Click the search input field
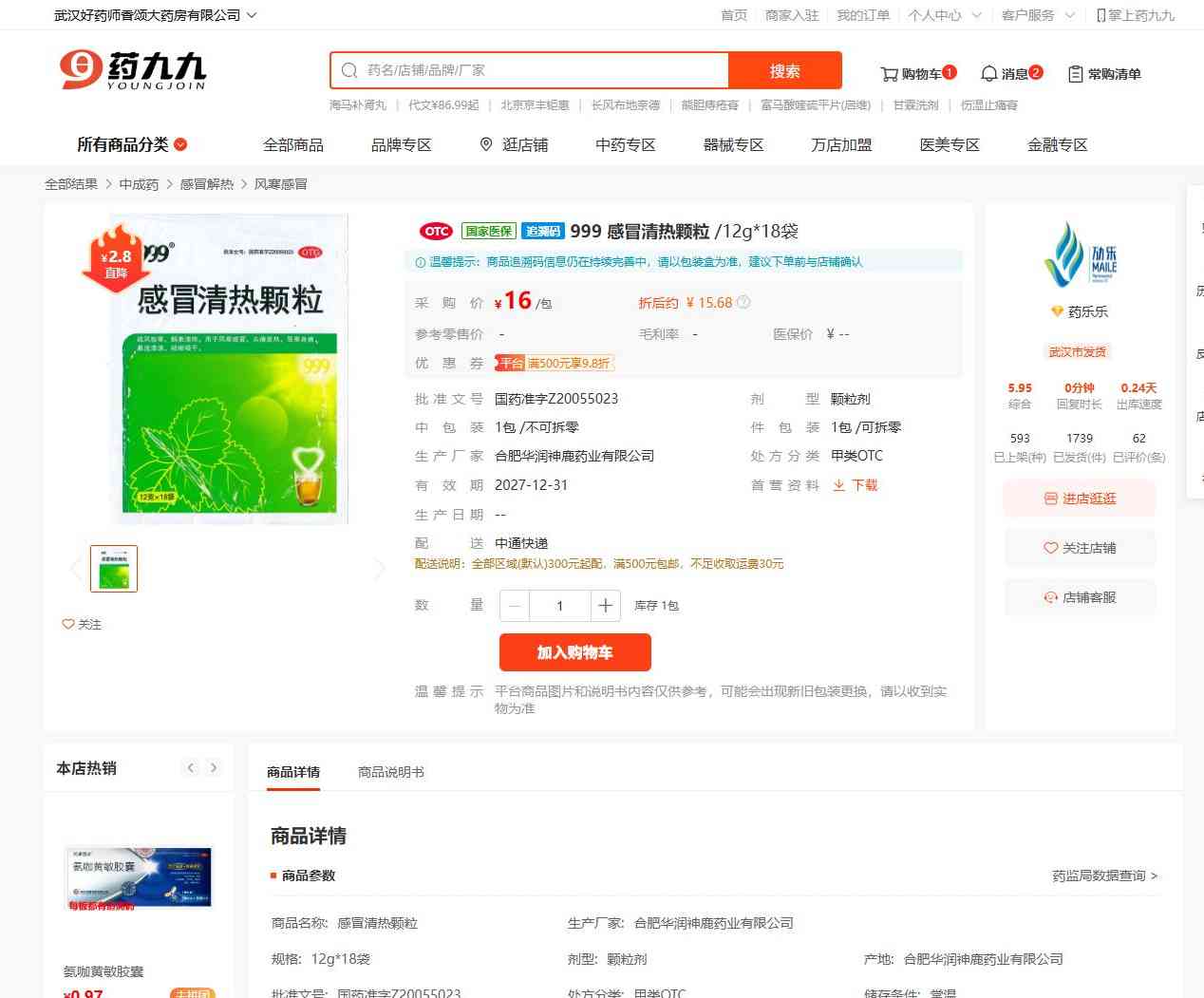The image size is (1204, 998). [x=541, y=70]
